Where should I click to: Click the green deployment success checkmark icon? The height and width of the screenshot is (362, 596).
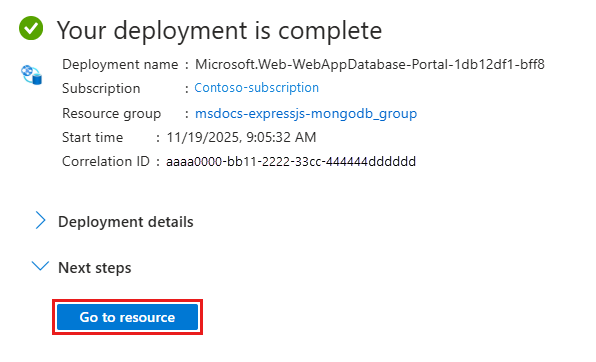[31, 28]
